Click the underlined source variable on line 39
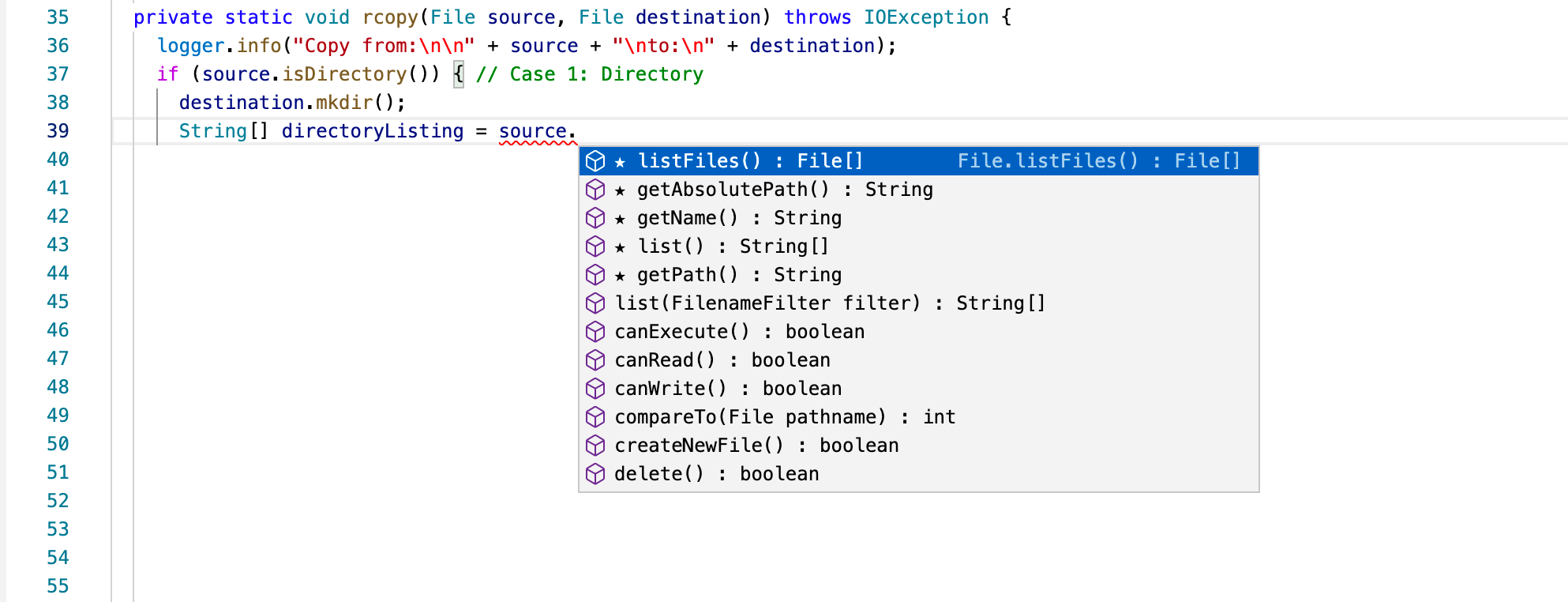The height and width of the screenshot is (602, 1568). pyautogui.click(x=532, y=131)
